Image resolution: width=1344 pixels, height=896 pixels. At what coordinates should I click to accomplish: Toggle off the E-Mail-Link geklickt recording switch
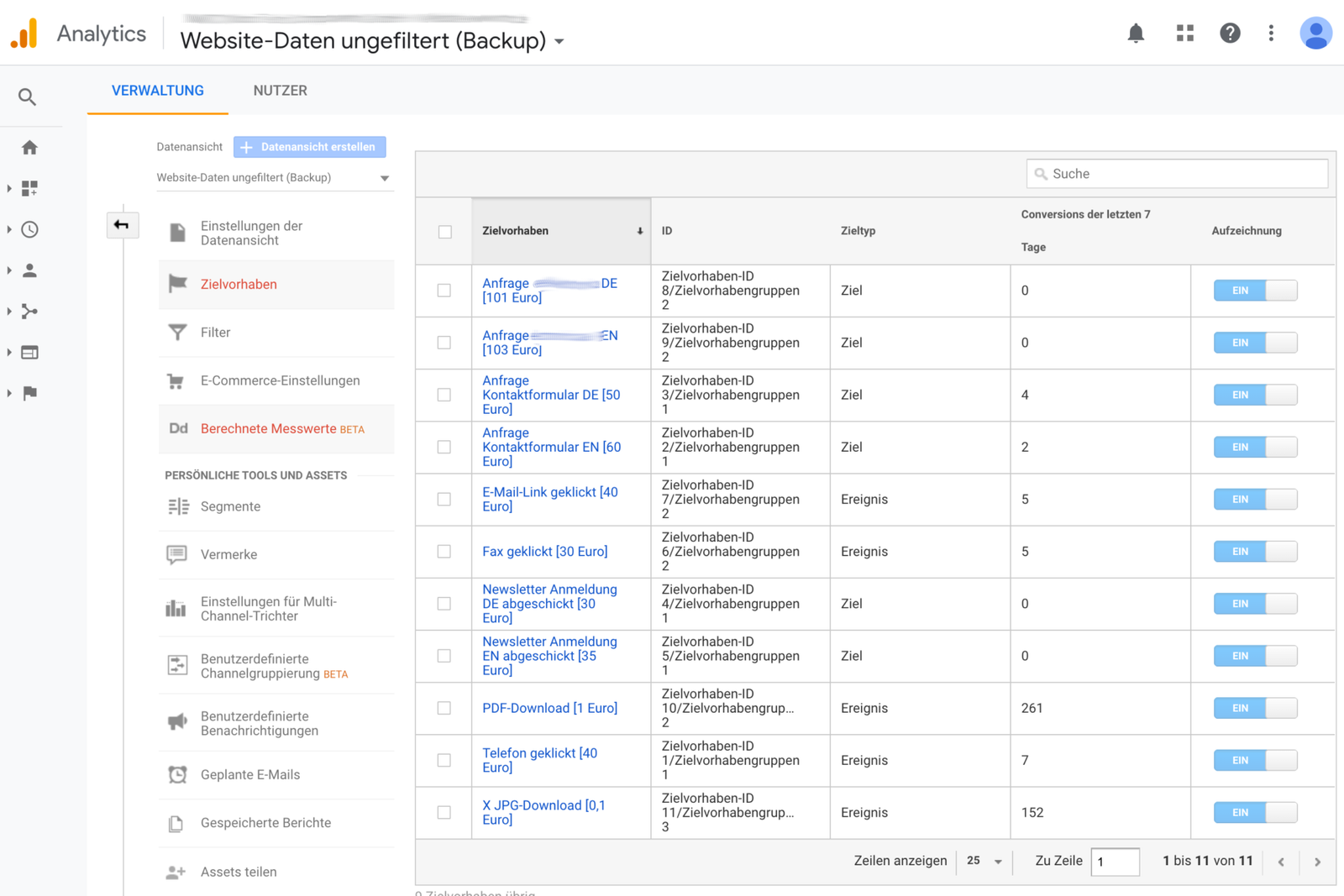pos(1255,500)
